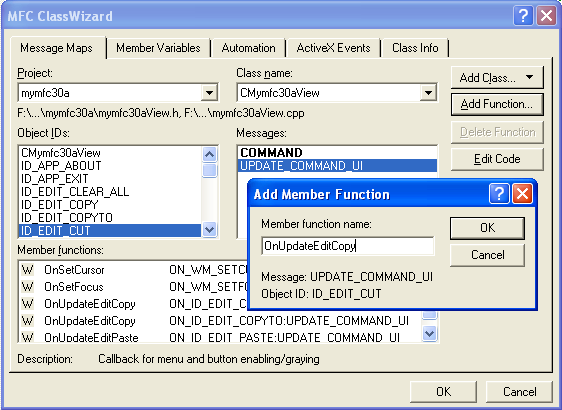This screenshot has width=562, height=410.
Task: Expand the Class name dropdown arrow
Action: (x=428, y=93)
